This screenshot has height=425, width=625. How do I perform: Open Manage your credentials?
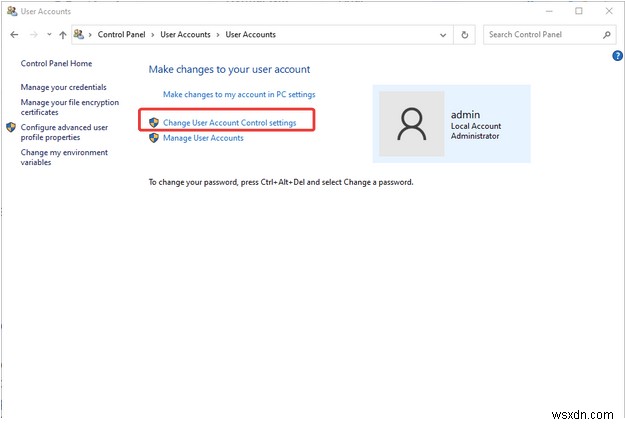coord(63,87)
